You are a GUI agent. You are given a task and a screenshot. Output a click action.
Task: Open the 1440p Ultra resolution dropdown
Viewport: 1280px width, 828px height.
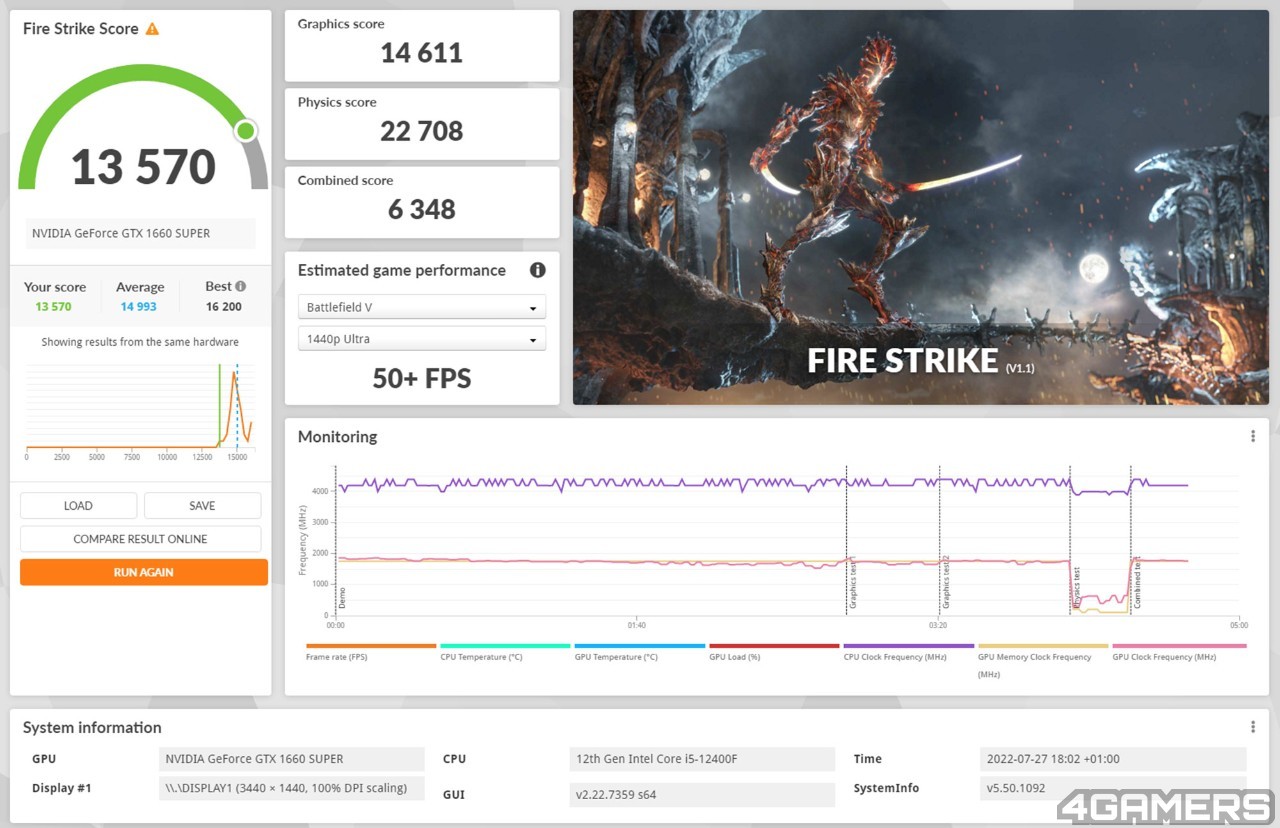tap(422, 339)
